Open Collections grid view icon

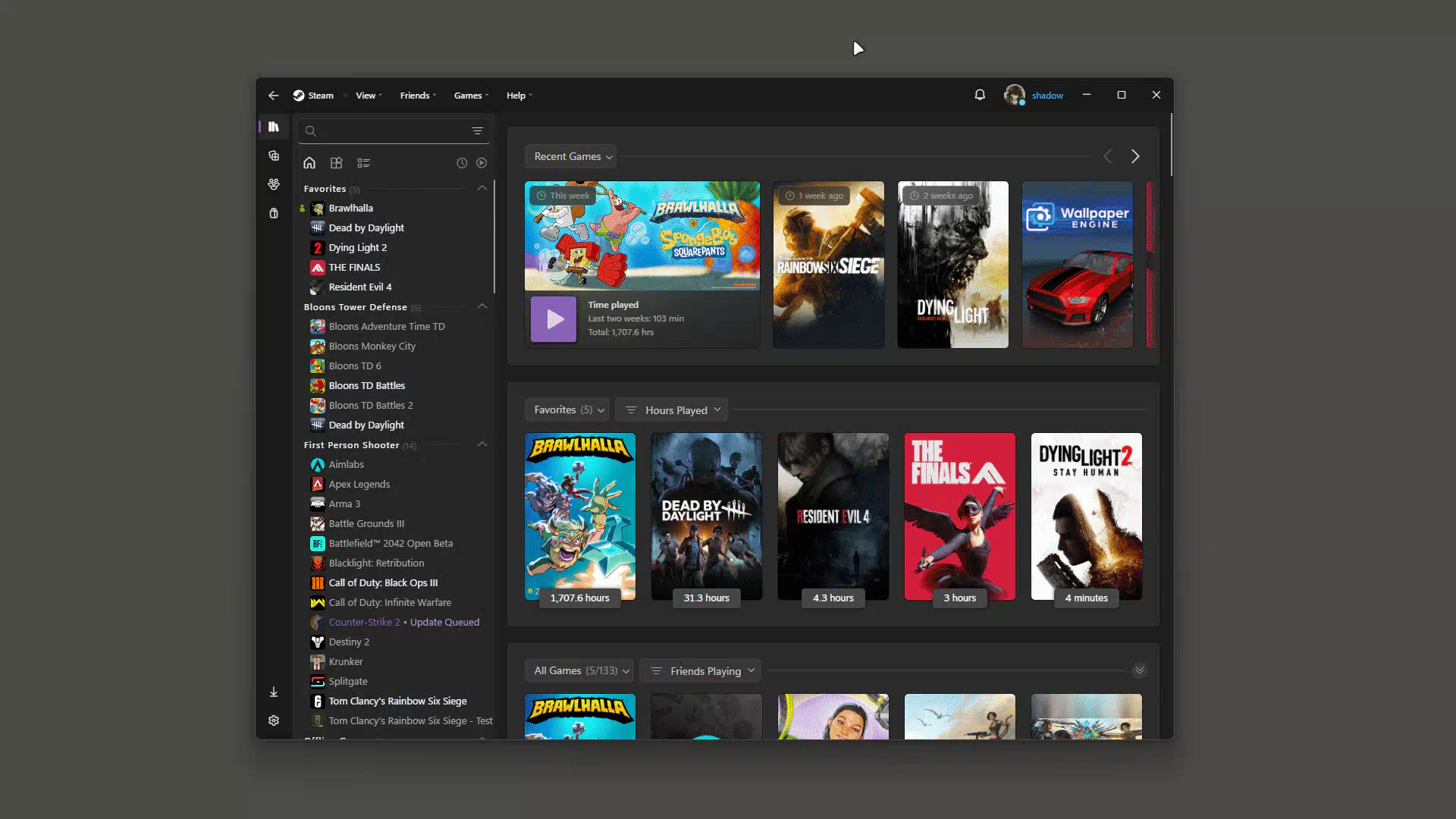(x=337, y=163)
